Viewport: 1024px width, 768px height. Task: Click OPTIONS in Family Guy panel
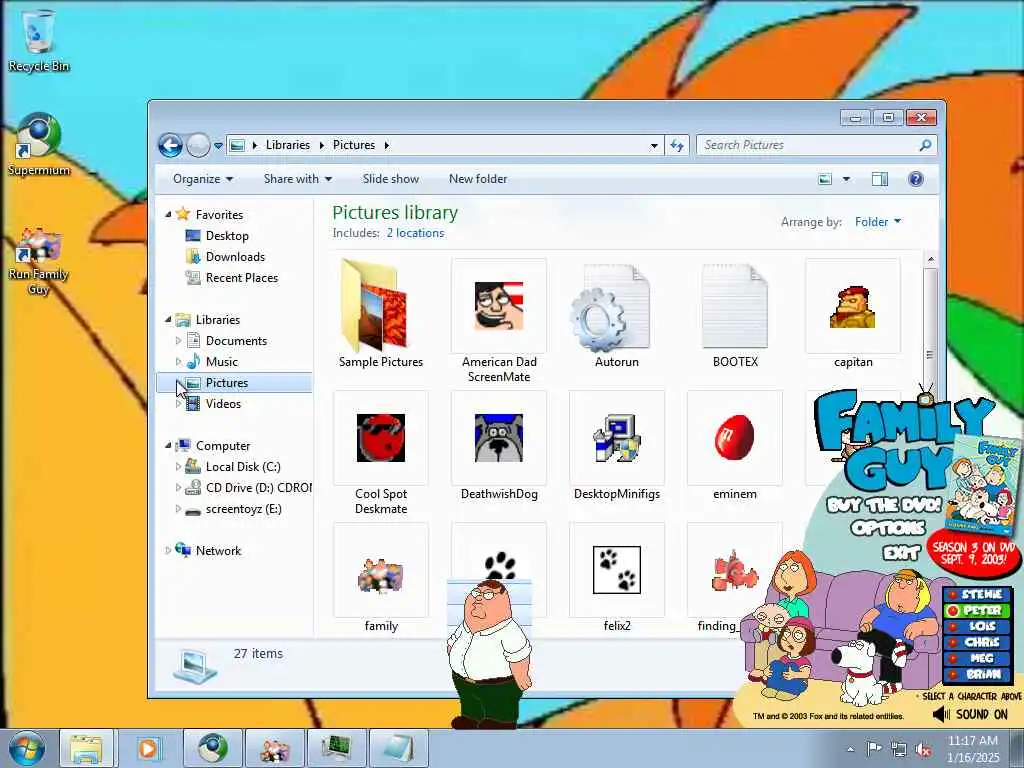(888, 528)
